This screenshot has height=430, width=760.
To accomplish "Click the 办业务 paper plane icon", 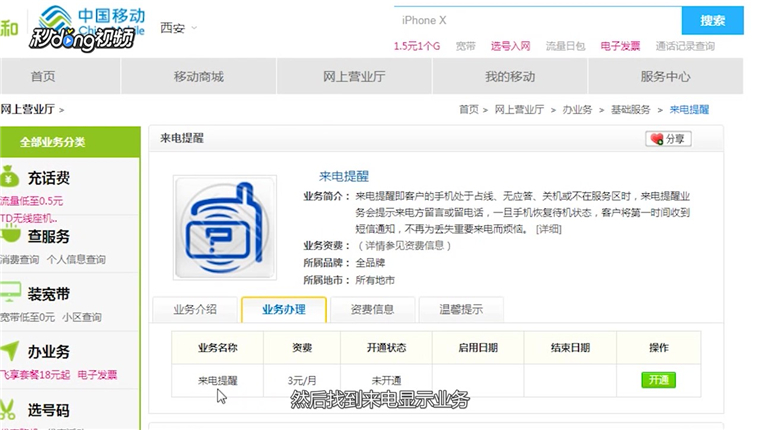I will pyautogui.click(x=10, y=350).
